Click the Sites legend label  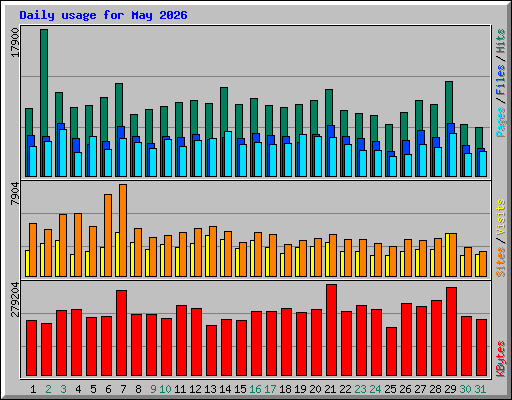point(501,262)
